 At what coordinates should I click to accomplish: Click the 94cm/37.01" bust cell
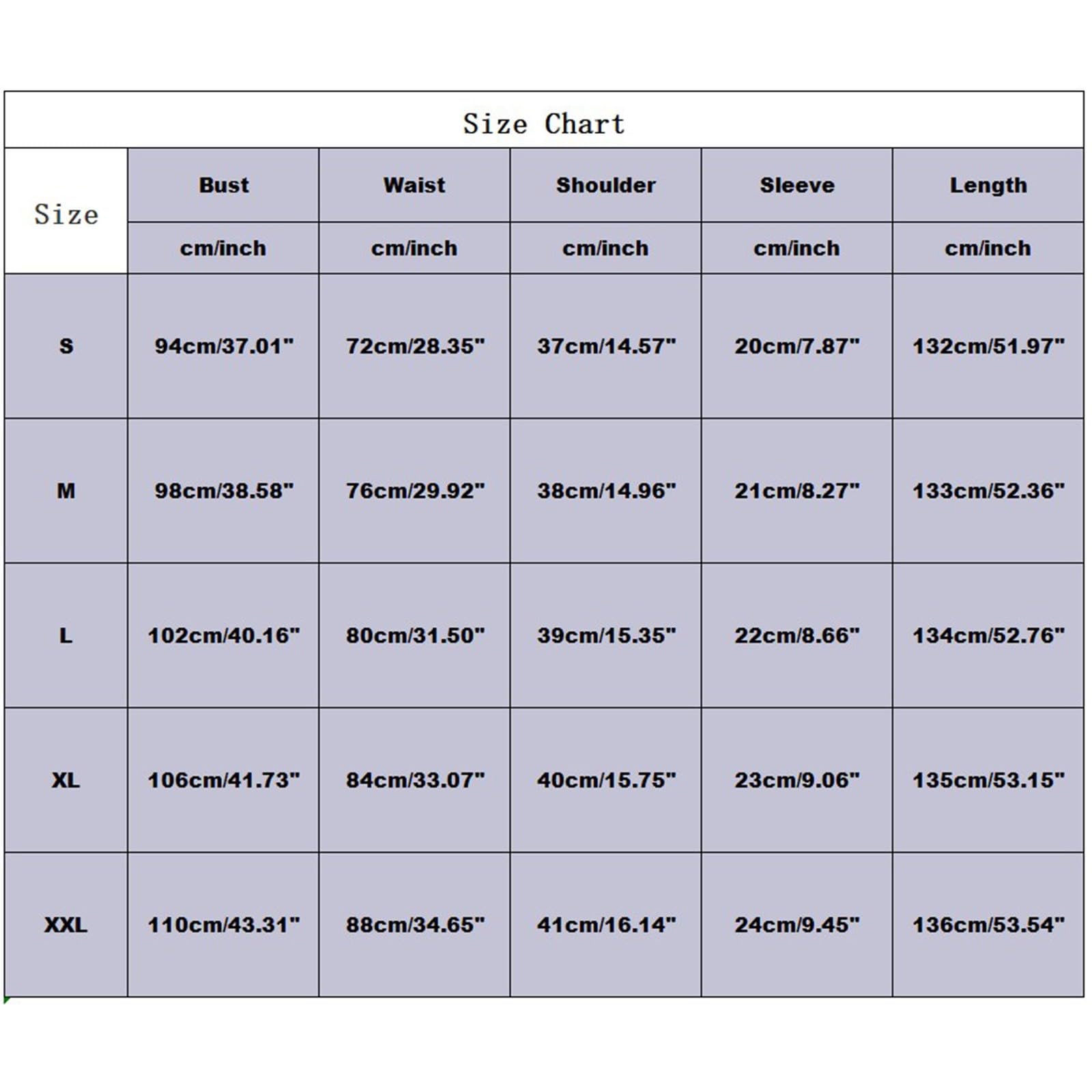pyautogui.click(x=223, y=346)
